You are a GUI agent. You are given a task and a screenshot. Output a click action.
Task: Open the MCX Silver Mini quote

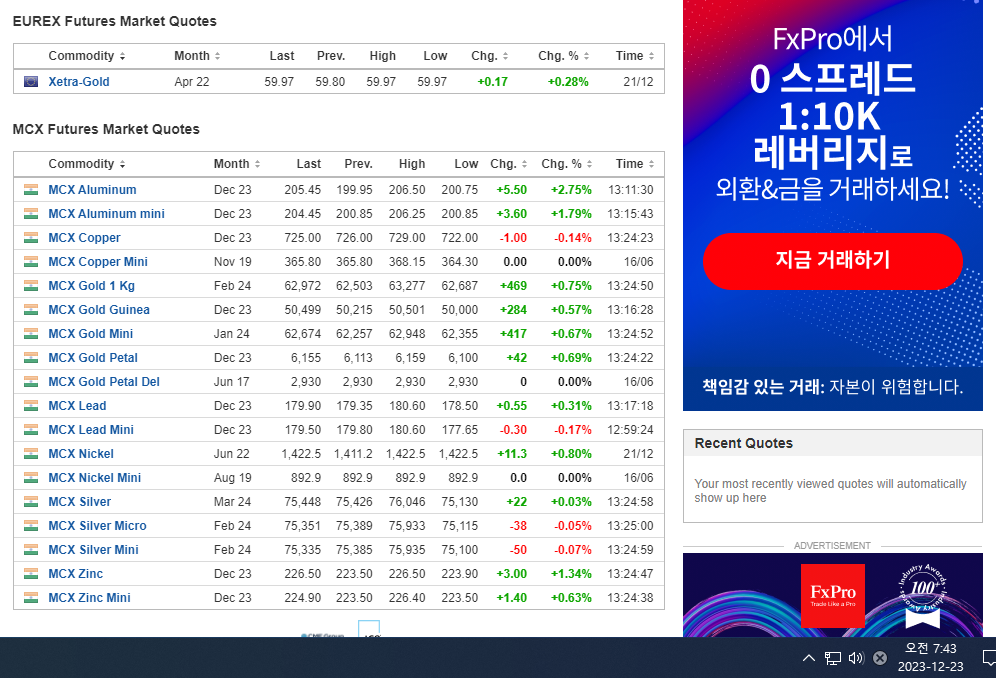pos(93,550)
